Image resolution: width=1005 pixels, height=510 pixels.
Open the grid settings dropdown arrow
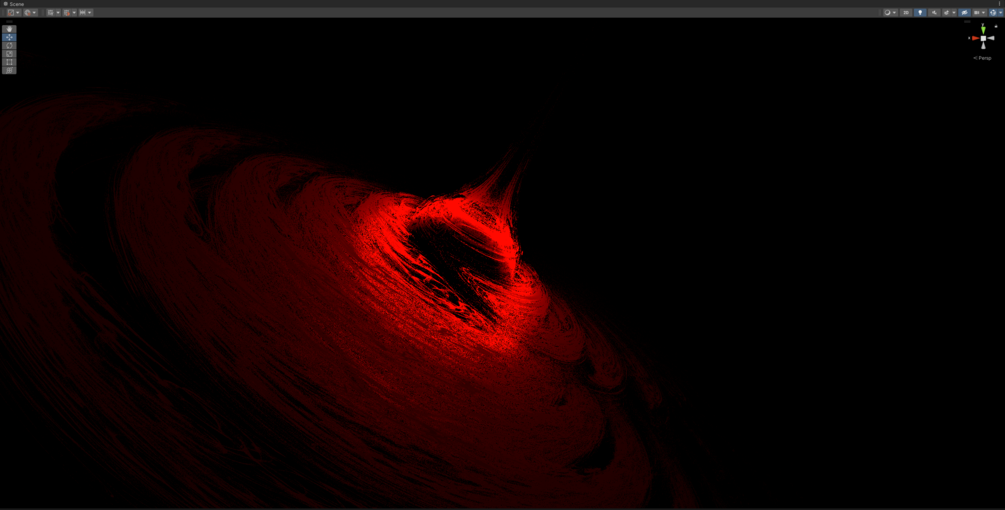[x=58, y=12]
